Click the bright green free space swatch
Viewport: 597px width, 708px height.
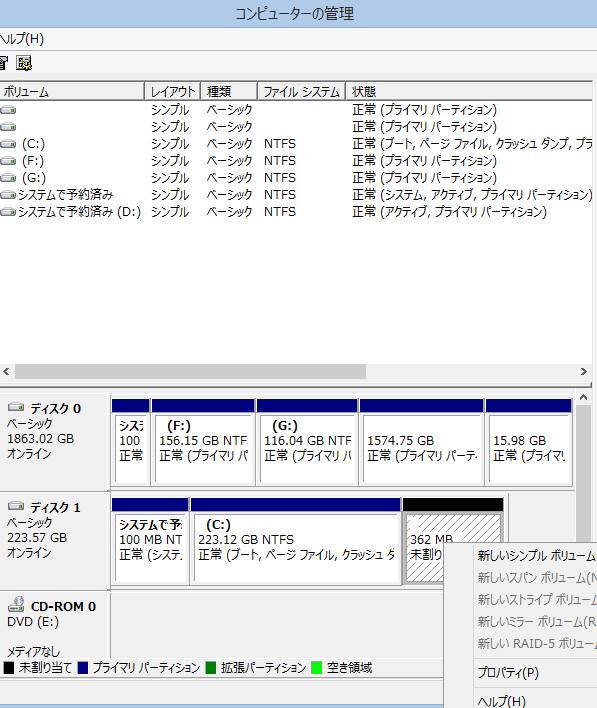tap(317, 667)
